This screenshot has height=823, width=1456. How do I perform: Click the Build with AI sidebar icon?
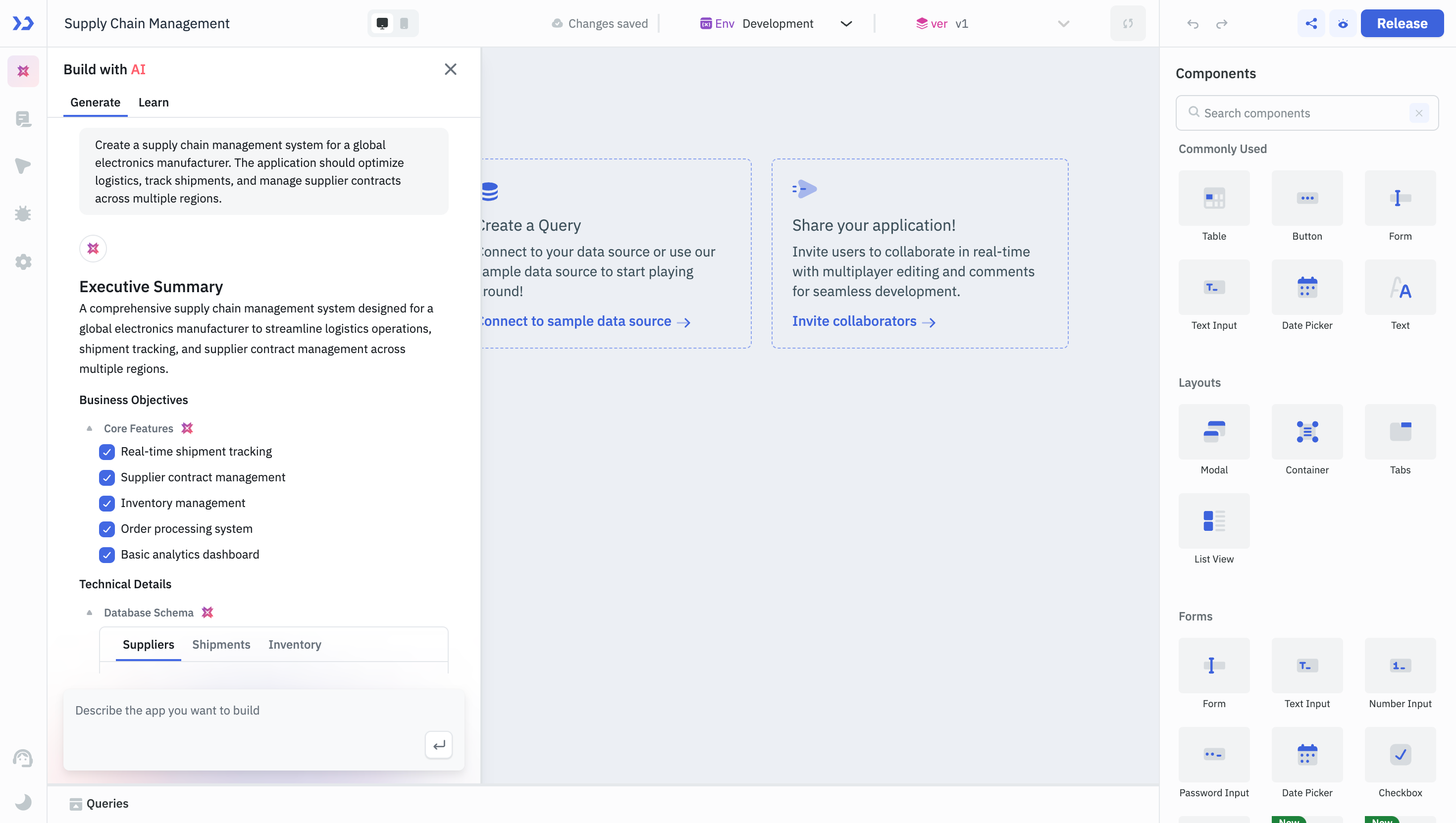23,71
